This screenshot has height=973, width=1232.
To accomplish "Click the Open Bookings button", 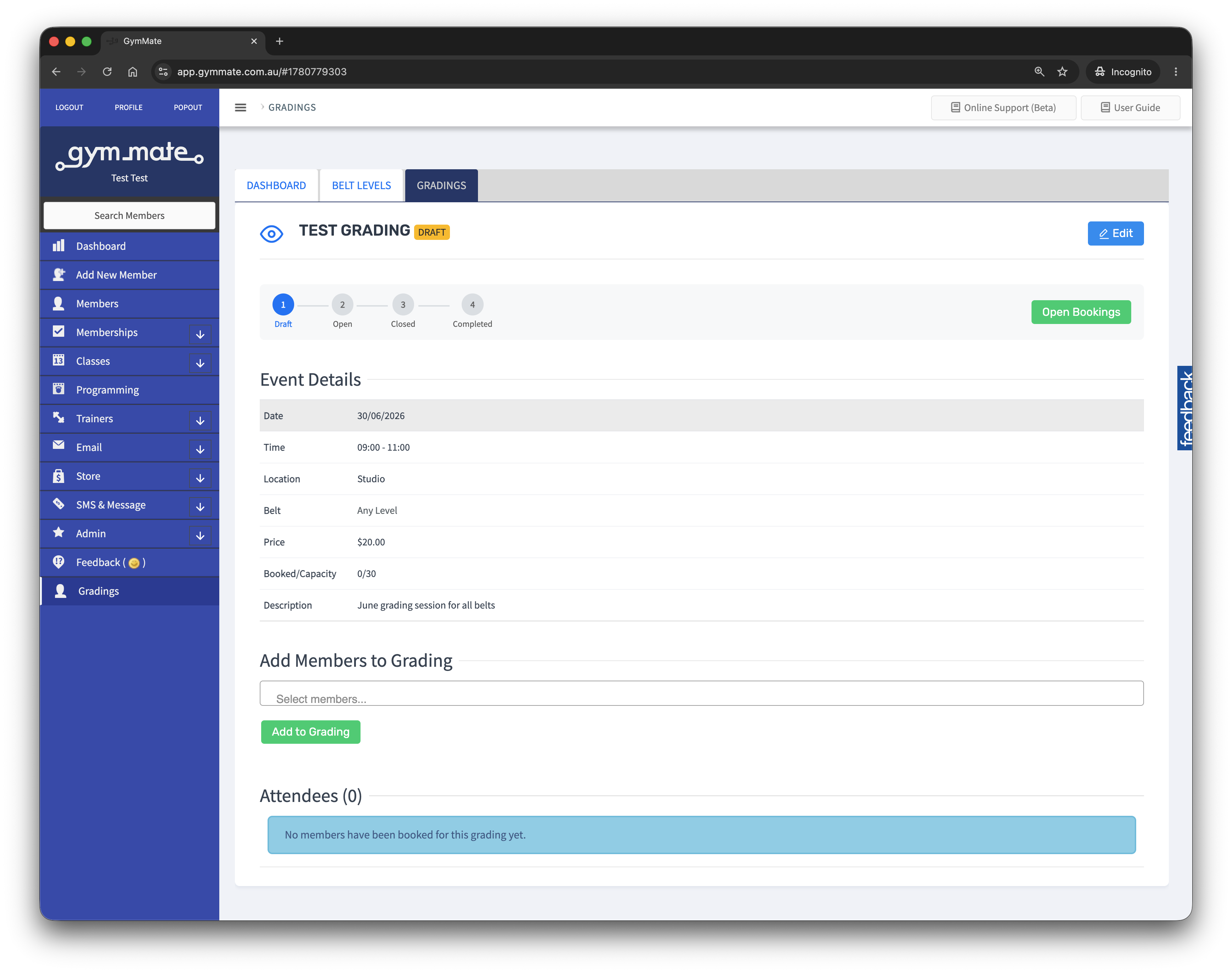I will [x=1081, y=312].
